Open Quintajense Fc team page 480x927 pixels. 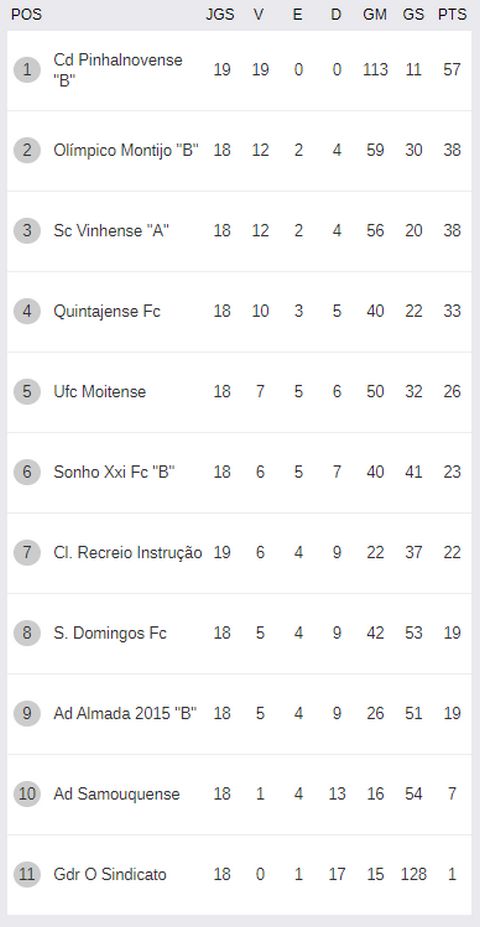click(x=107, y=311)
